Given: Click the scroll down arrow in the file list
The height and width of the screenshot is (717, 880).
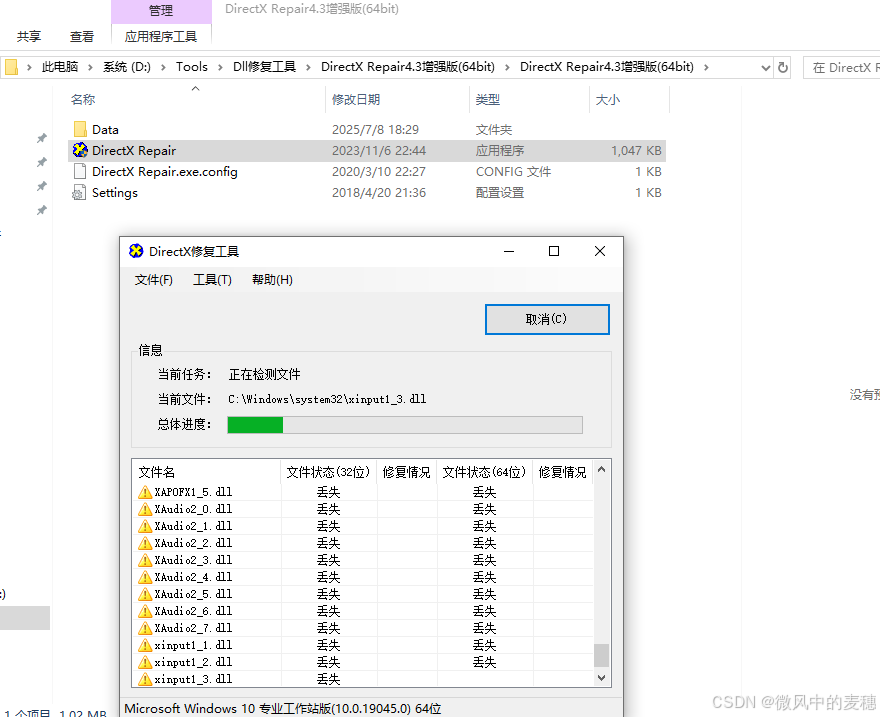Looking at the screenshot, I should [x=602, y=678].
